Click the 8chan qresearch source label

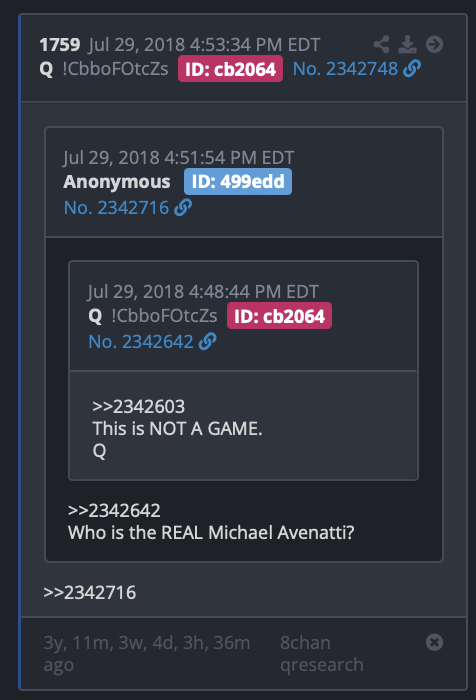point(322,654)
